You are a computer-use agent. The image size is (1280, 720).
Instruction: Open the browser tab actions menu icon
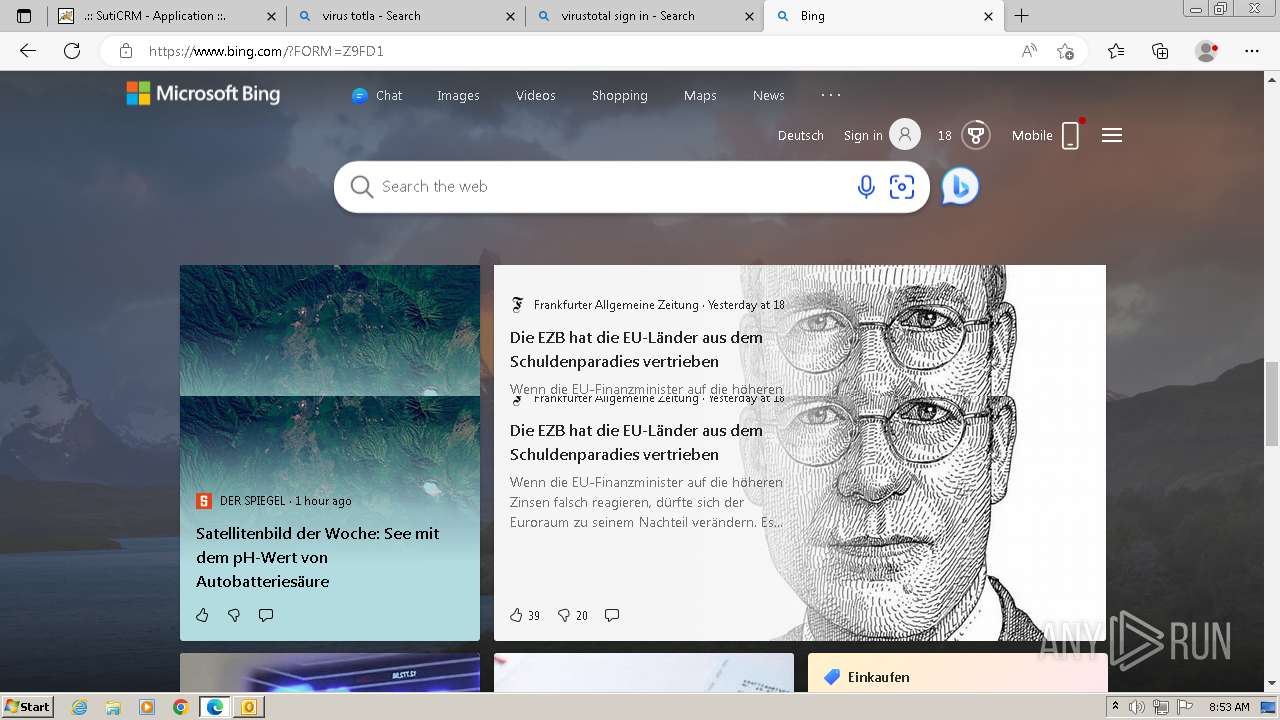(24, 16)
